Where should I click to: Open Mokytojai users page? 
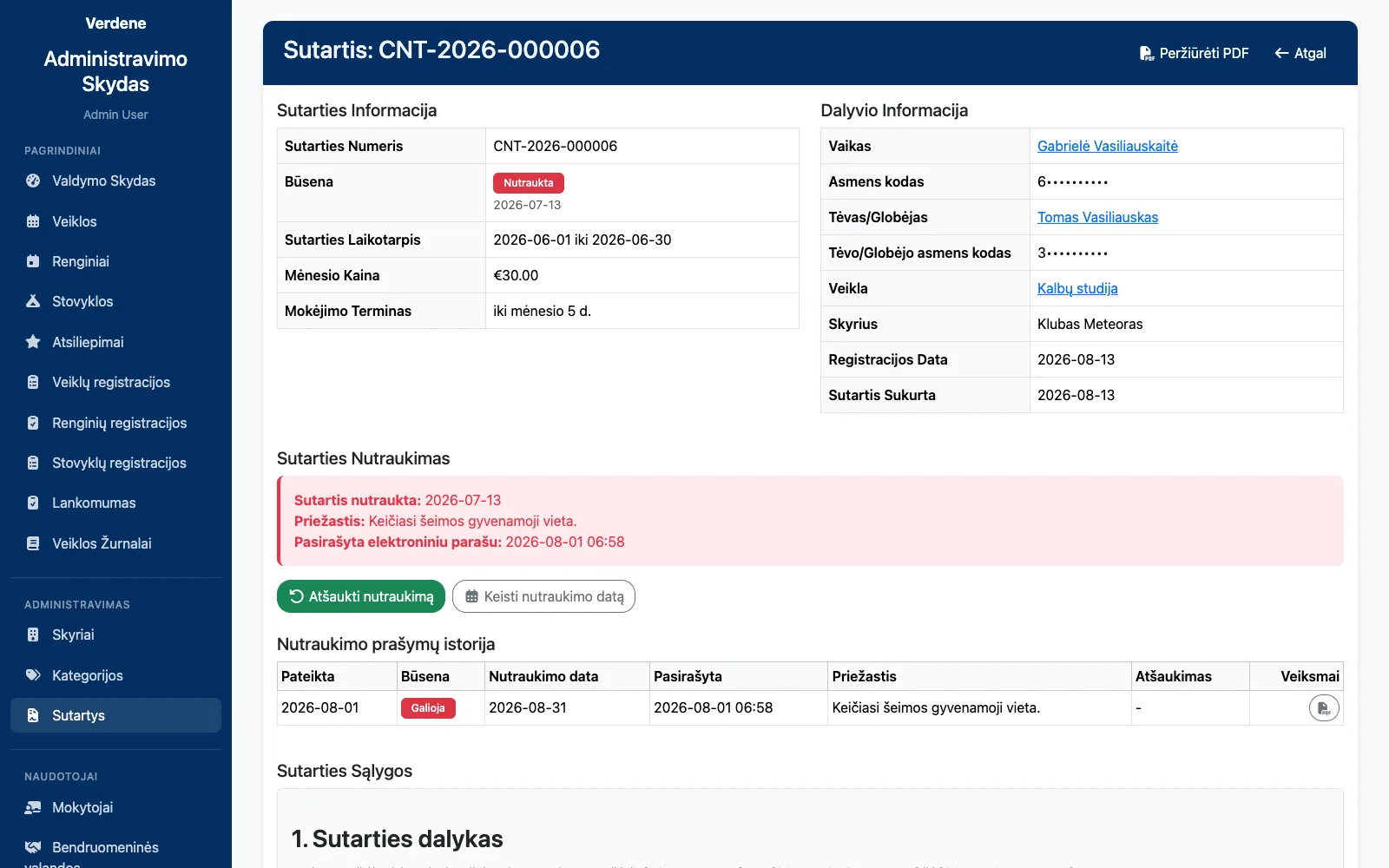click(115, 807)
